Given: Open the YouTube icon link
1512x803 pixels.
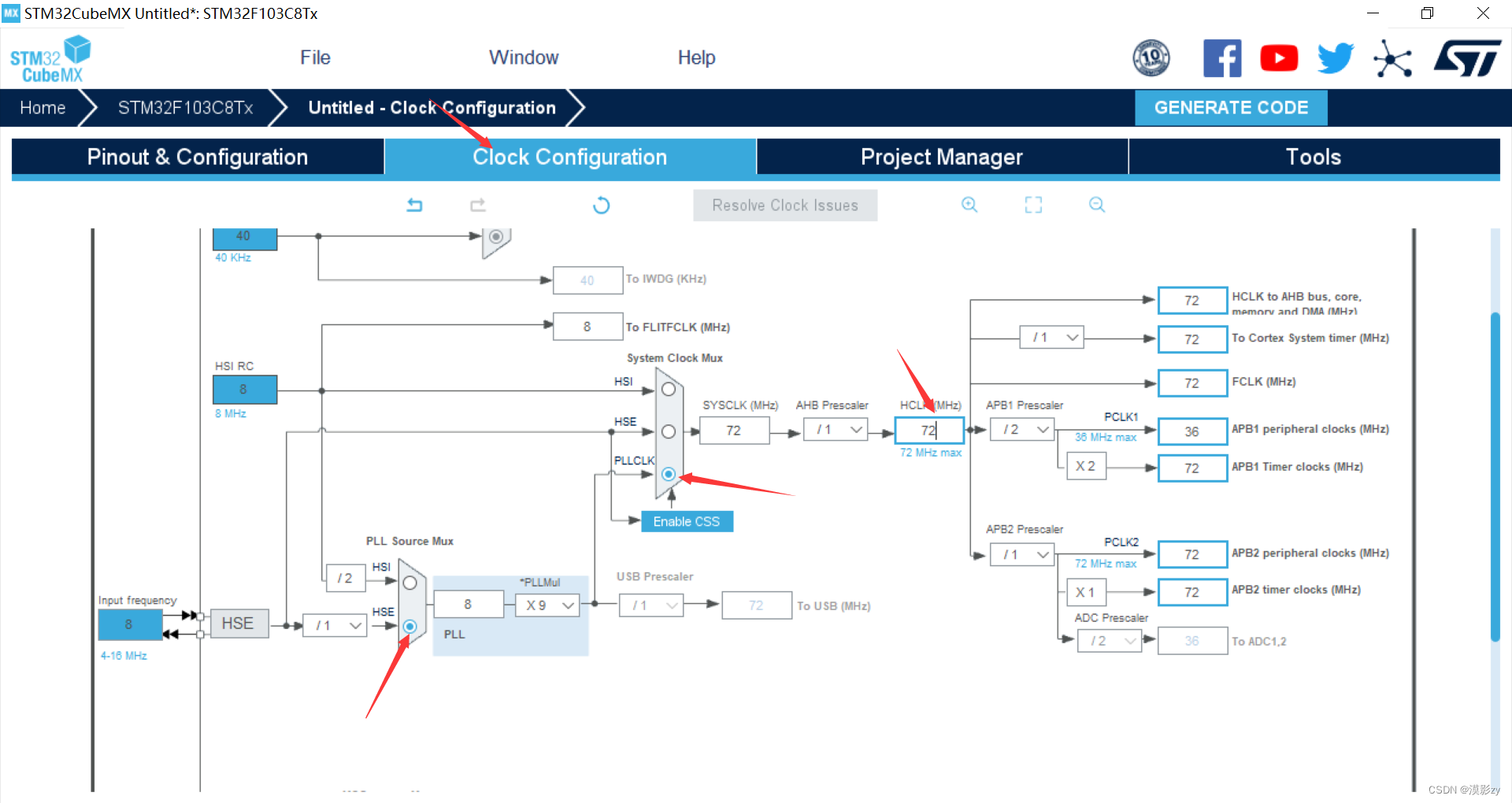Looking at the screenshot, I should tap(1279, 58).
